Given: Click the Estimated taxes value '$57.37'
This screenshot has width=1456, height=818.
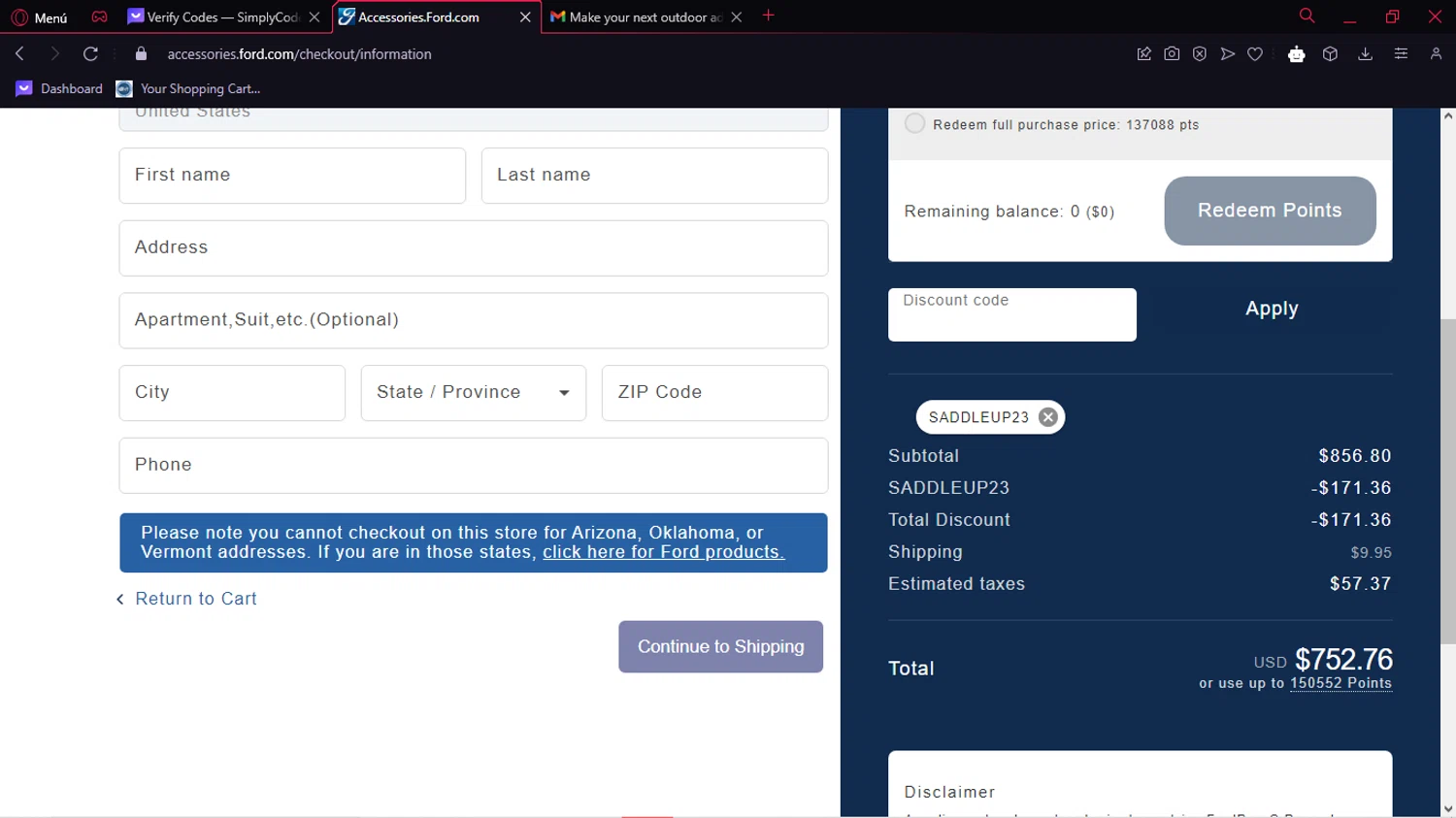Looking at the screenshot, I should click(1360, 584).
